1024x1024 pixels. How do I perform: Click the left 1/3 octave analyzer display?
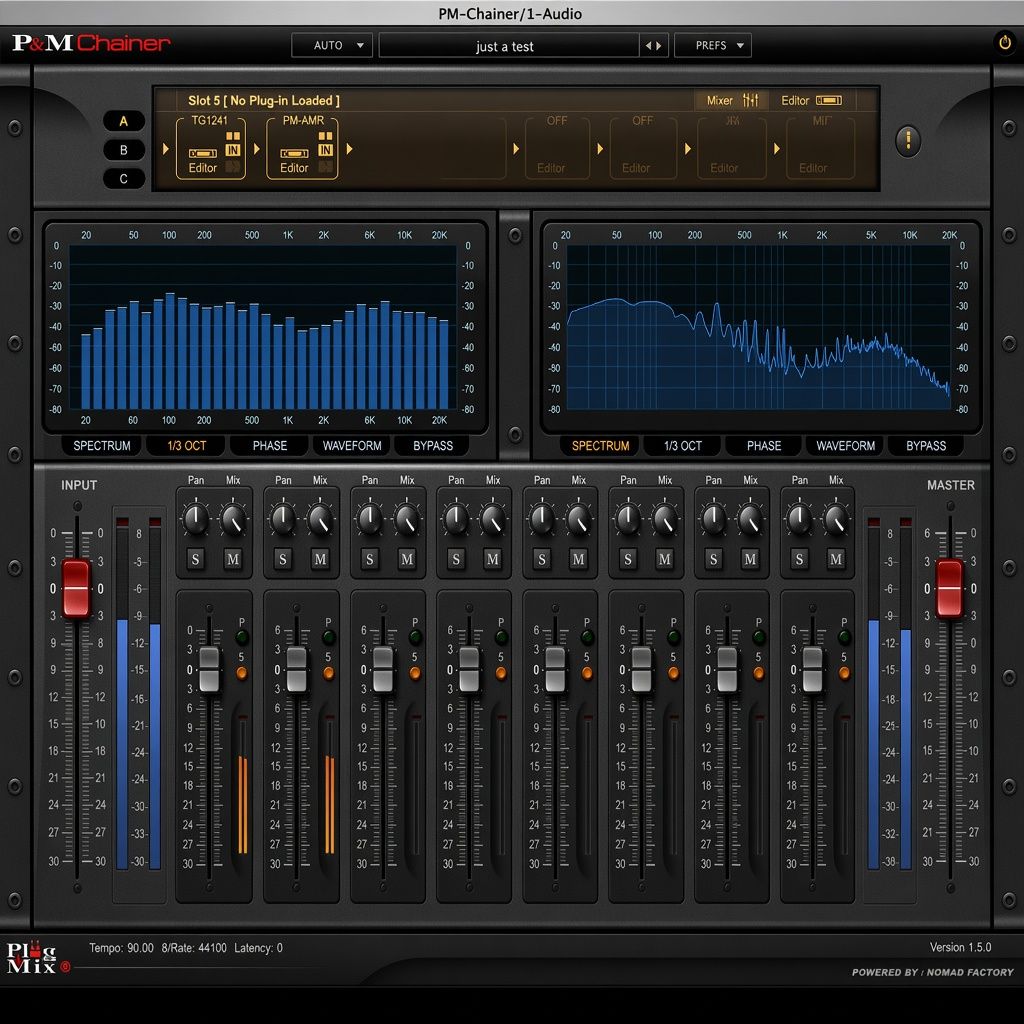point(264,327)
